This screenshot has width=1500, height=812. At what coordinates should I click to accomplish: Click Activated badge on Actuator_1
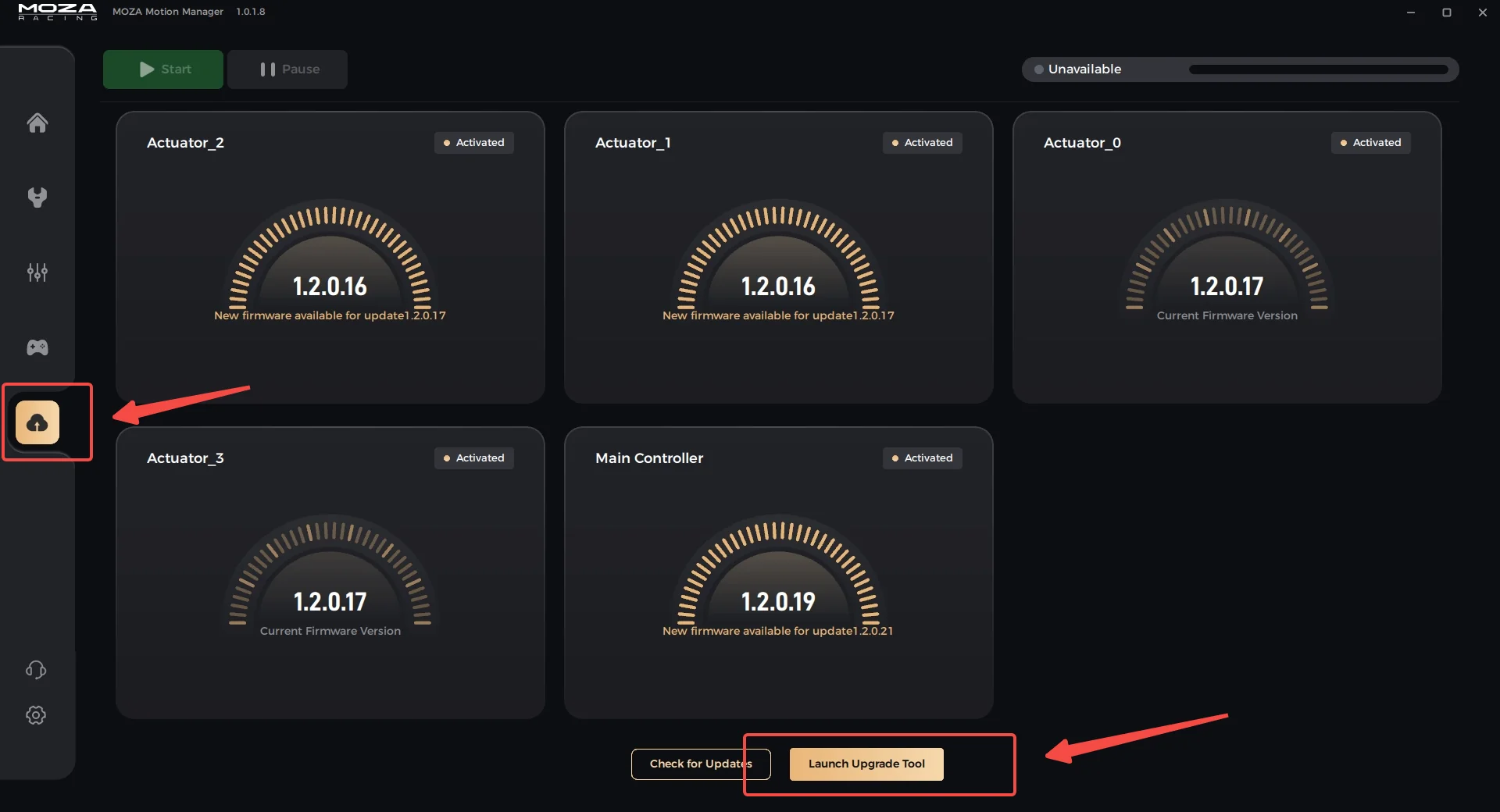[x=923, y=143]
